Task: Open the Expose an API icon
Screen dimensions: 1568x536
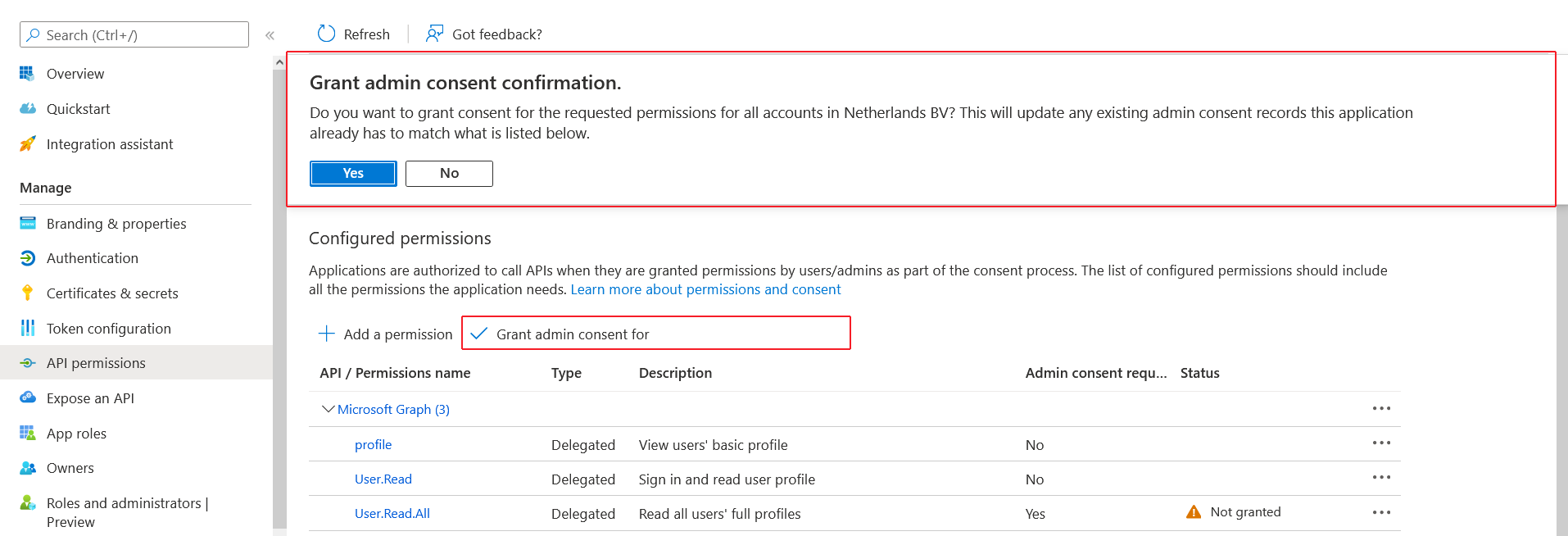Action: coord(27,398)
